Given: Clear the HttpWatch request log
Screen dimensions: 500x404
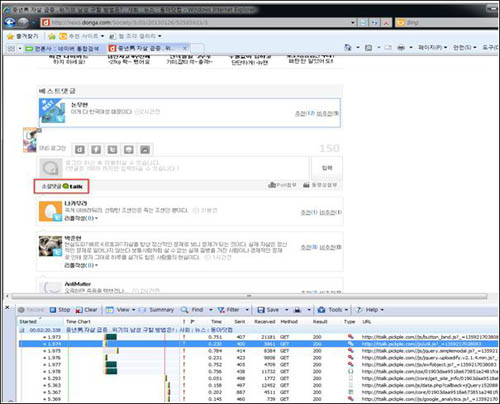Looking at the screenshot, I should pyautogui.click(x=86, y=310).
